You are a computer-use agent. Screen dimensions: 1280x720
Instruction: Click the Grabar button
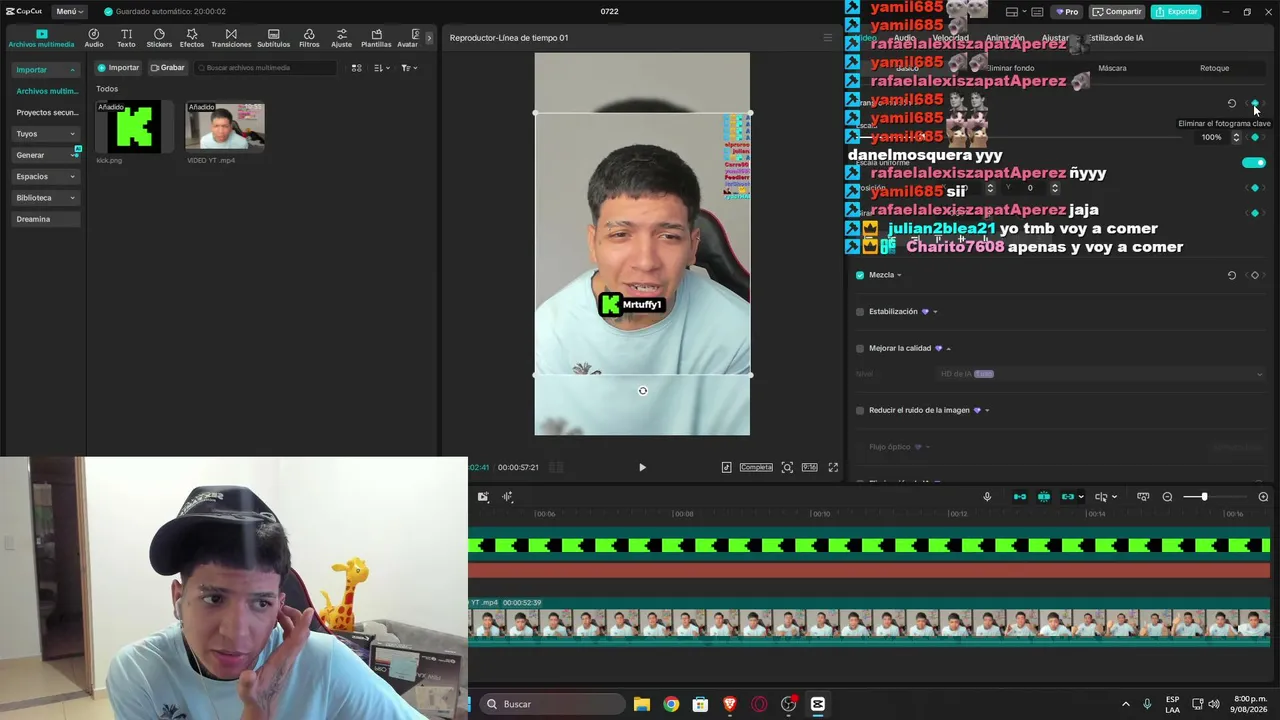click(x=168, y=68)
